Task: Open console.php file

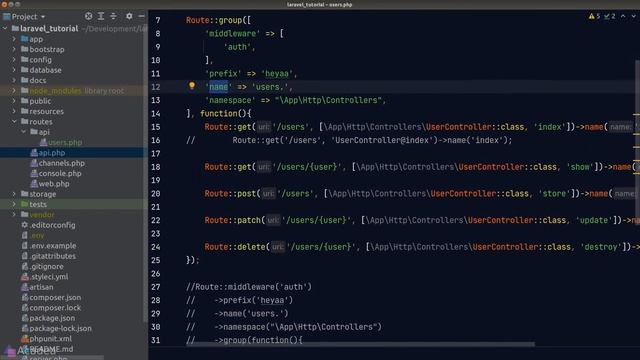Action: pos(60,173)
